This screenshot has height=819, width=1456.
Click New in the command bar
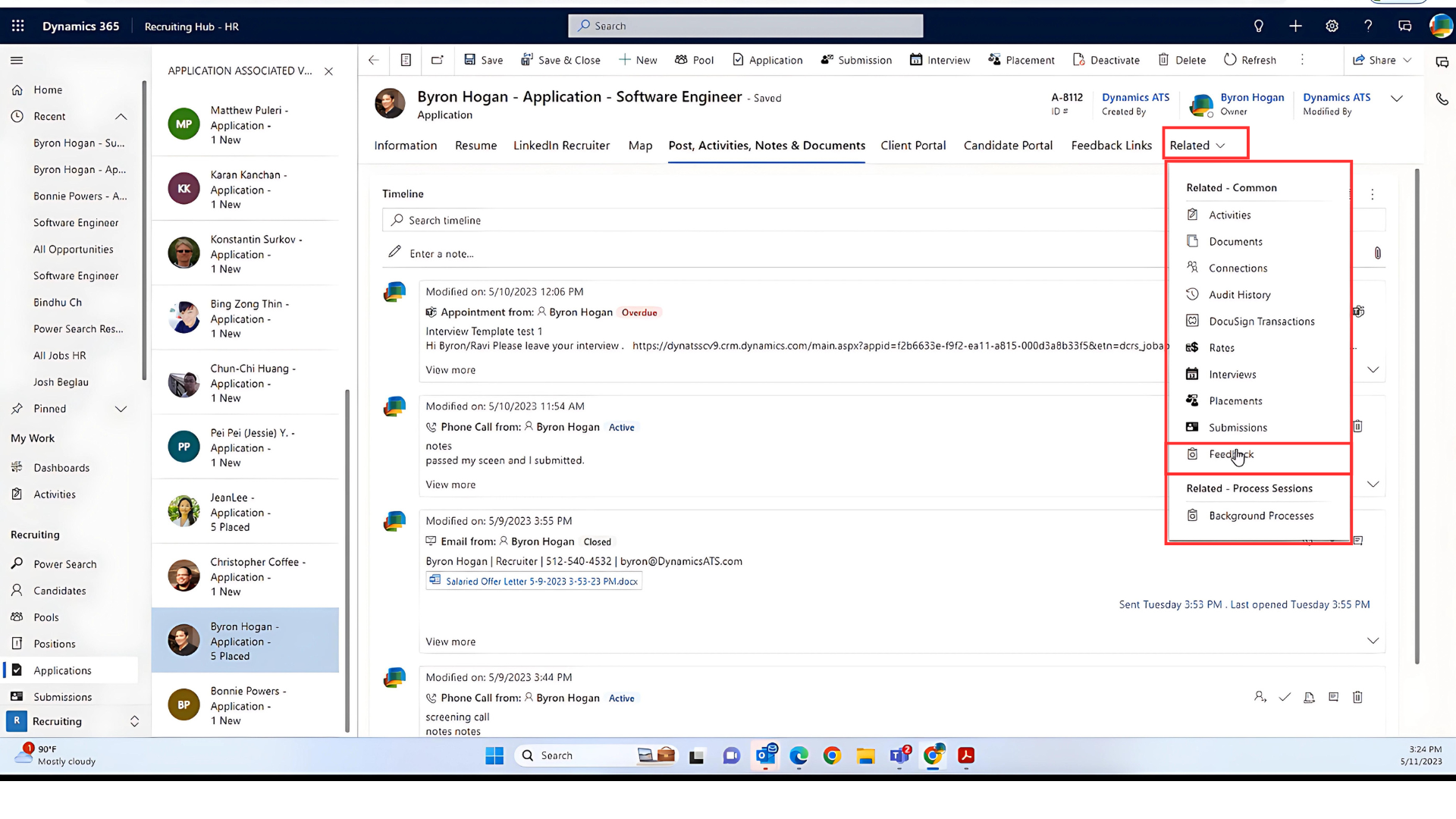click(638, 60)
